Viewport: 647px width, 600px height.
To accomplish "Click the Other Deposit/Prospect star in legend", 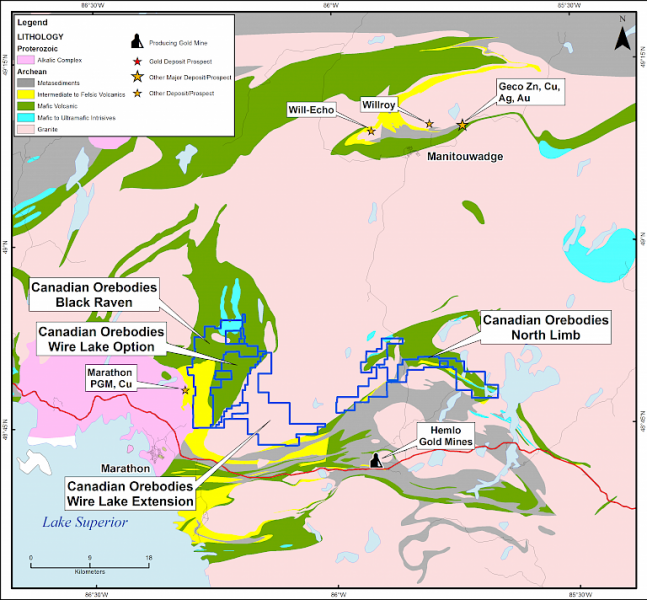I will pos(135,93).
